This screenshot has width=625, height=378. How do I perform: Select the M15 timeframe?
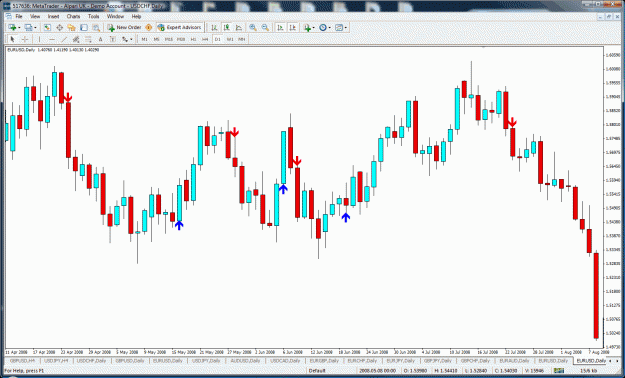point(169,39)
